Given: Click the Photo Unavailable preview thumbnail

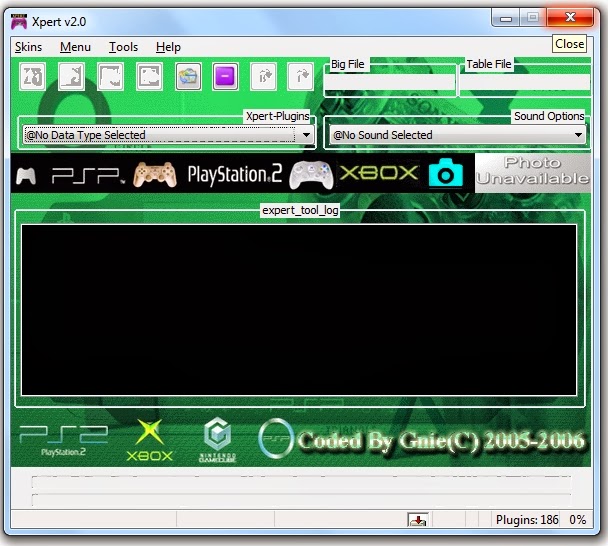Looking at the screenshot, I should (533, 173).
